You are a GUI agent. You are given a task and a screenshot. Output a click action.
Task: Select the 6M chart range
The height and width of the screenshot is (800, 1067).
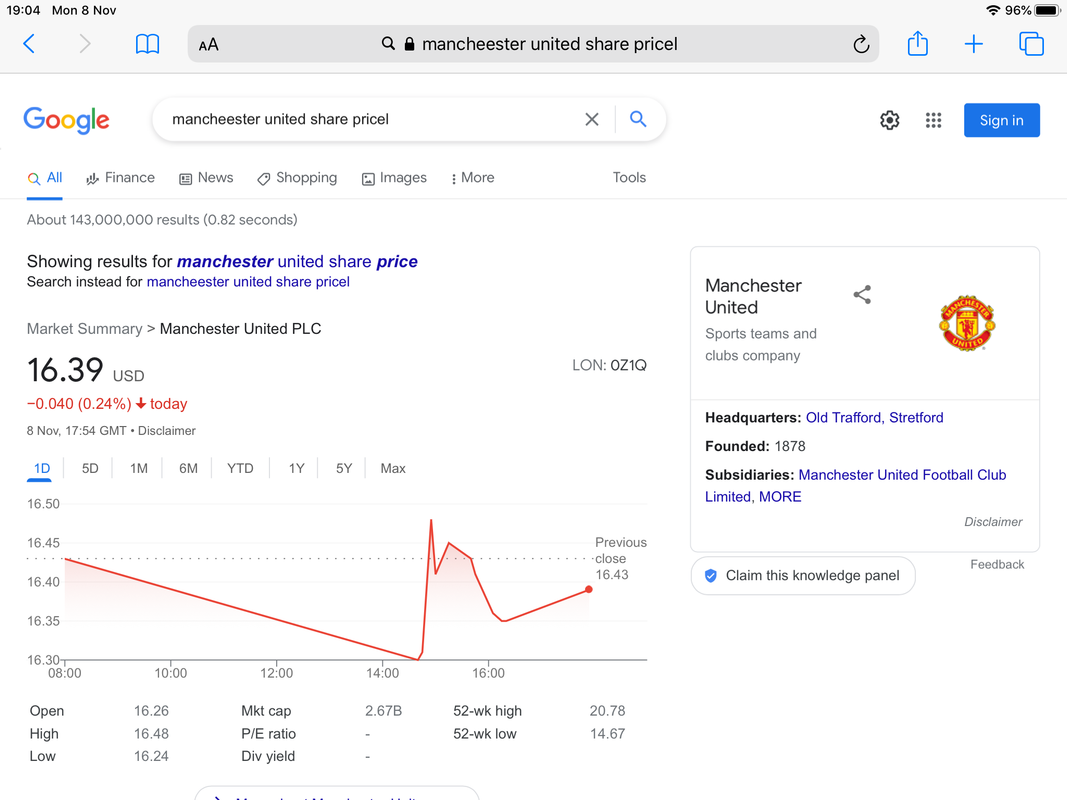point(188,469)
